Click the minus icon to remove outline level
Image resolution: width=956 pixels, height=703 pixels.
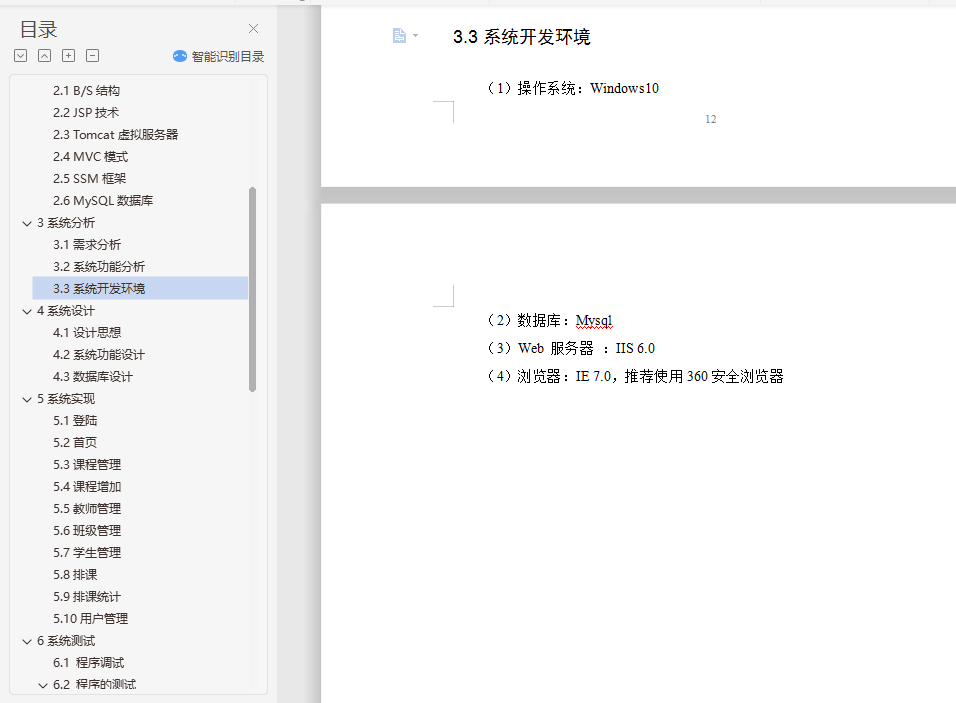(x=93, y=55)
